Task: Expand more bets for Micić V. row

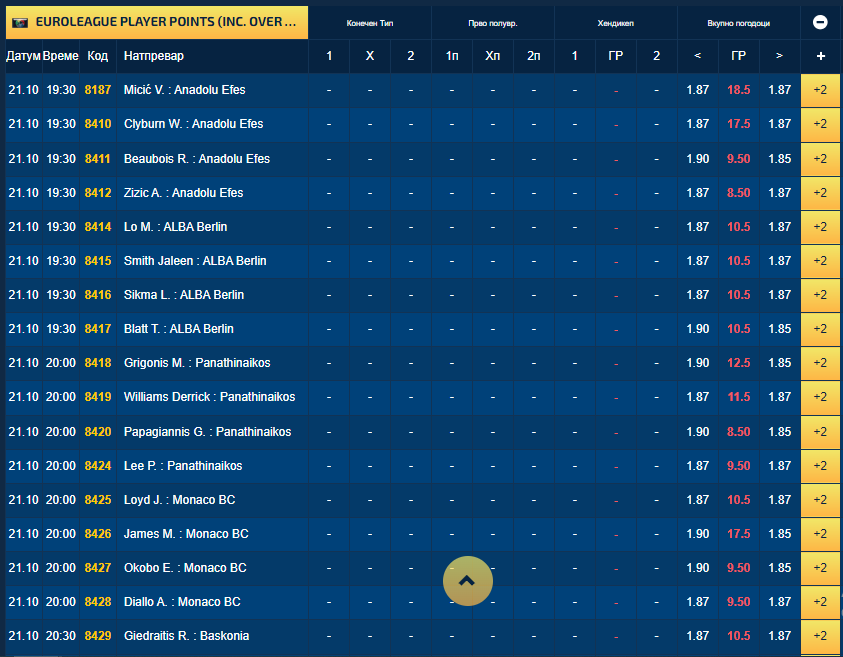Action: 820,90
